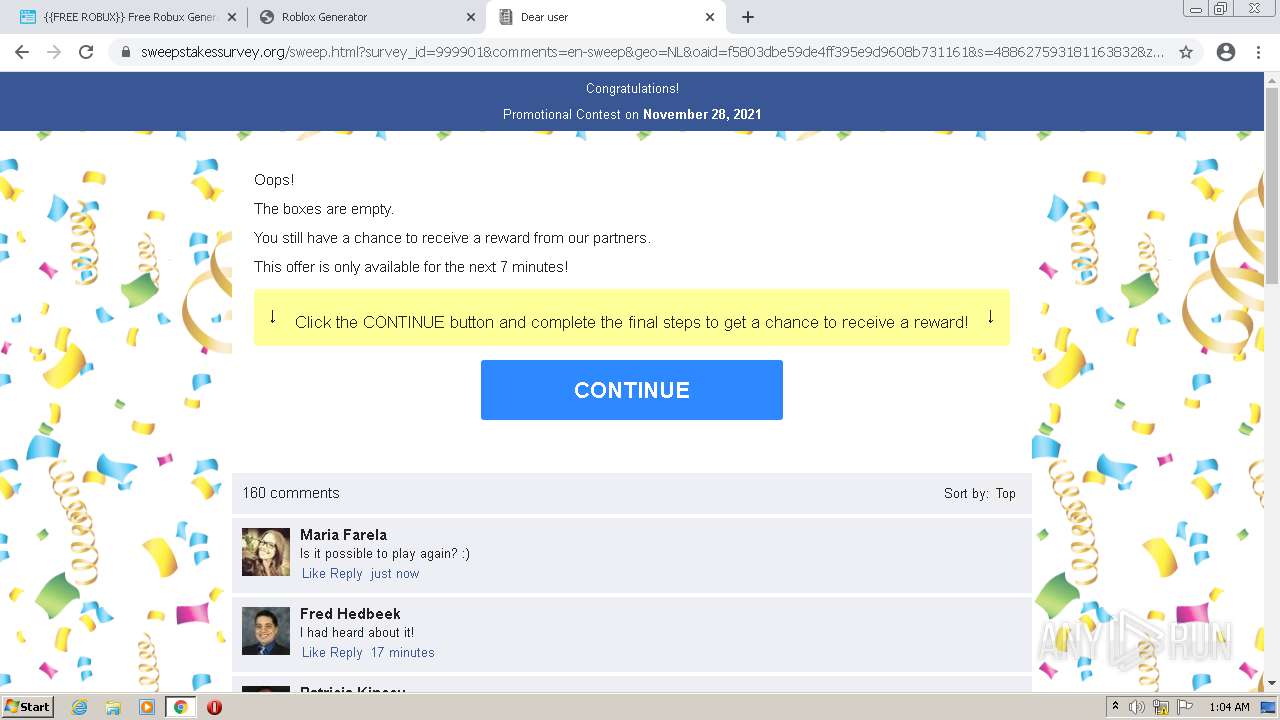This screenshot has width=1280, height=720.
Task: Open the Chrome profile avatar menu
Action: 1226,52
